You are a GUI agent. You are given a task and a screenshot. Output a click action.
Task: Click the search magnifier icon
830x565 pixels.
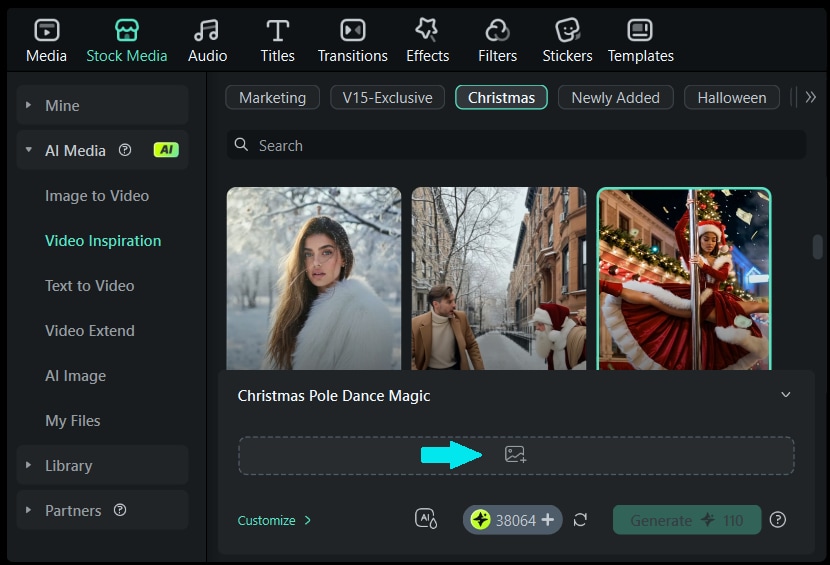[241, 145]
